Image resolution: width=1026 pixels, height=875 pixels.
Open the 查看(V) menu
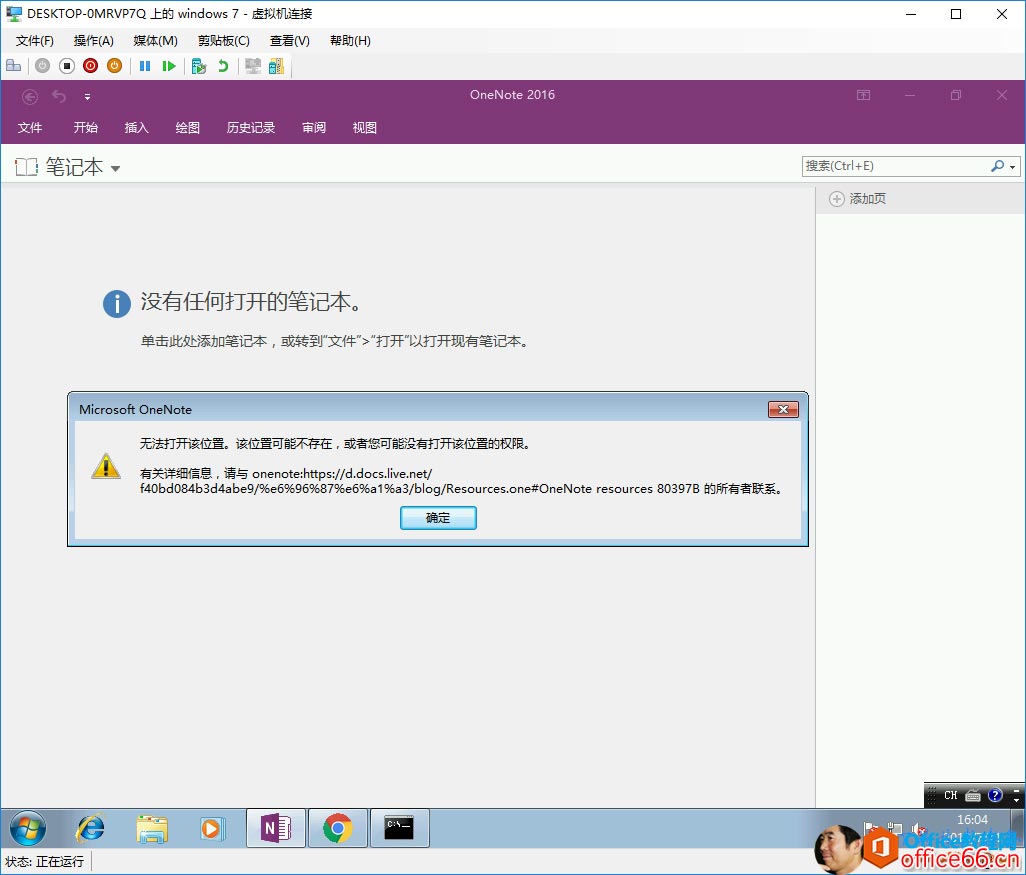point(290,41)
